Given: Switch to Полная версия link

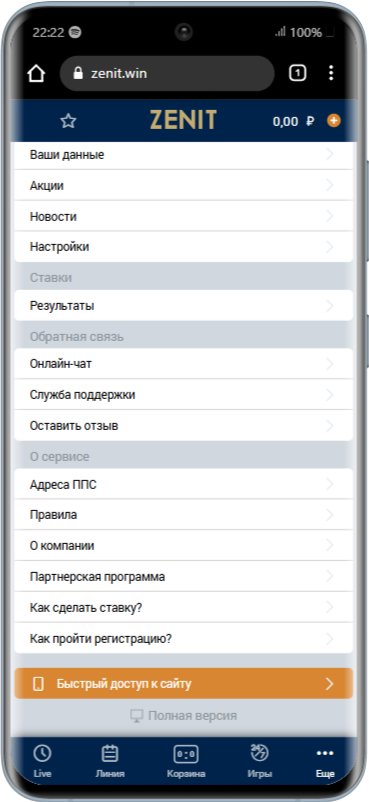Looking at the screenshot, I should (183, 716).
